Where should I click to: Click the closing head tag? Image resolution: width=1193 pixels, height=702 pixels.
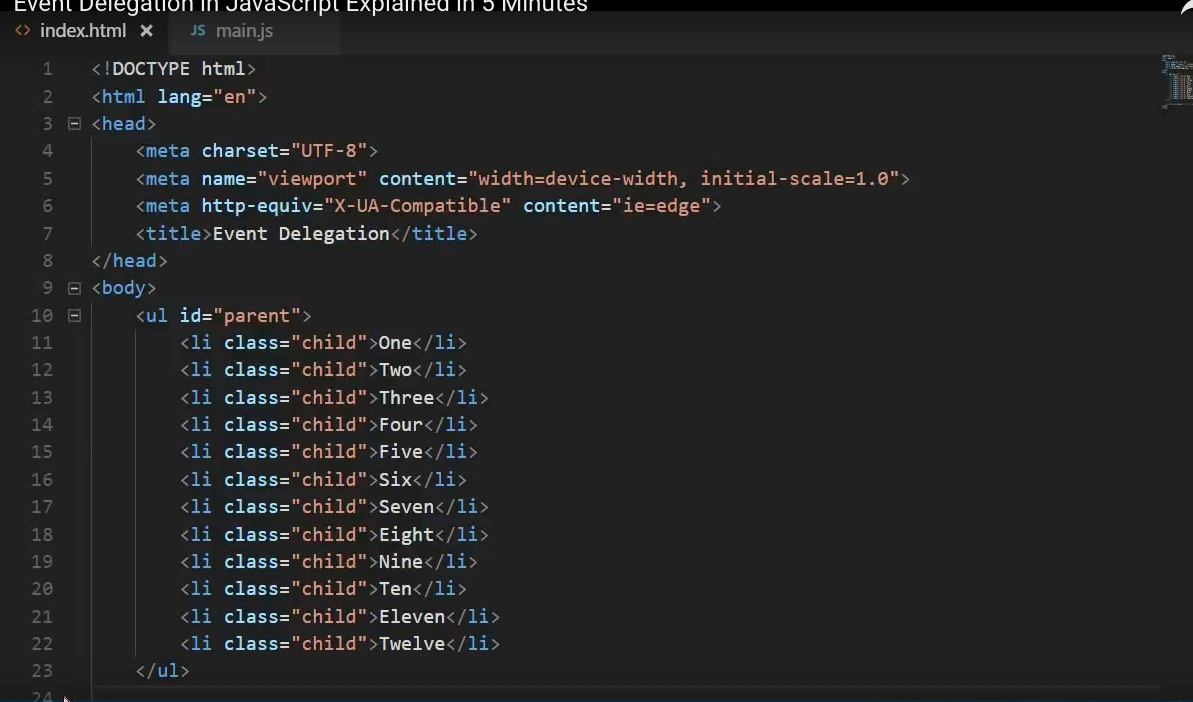coord(129,261)
